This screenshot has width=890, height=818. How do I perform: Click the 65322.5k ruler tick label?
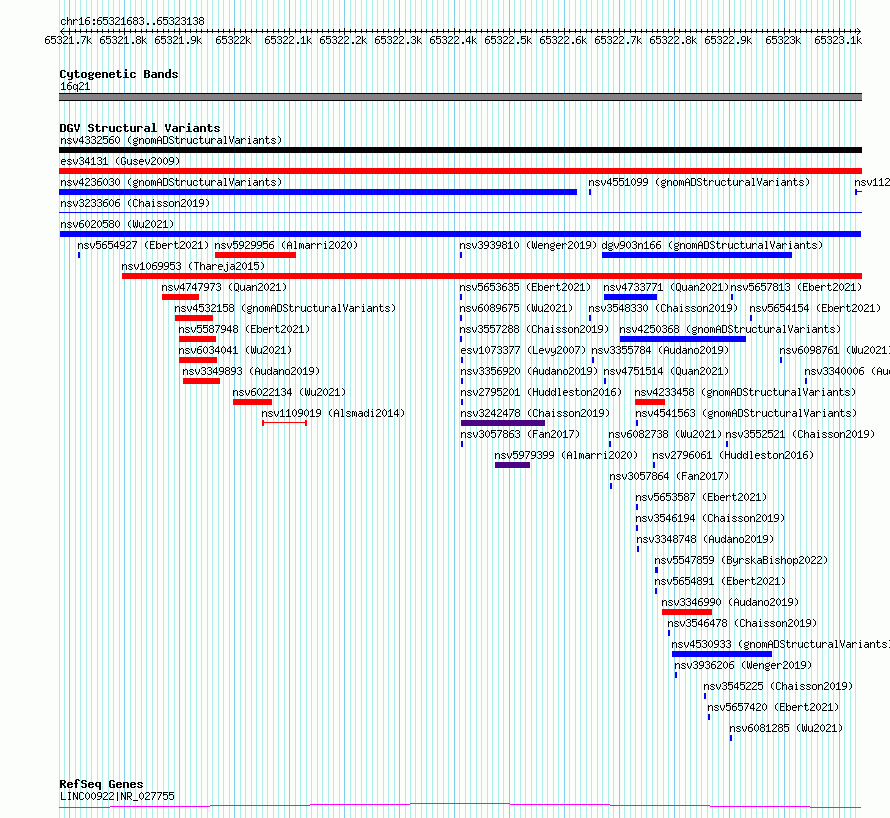point(508,40)
